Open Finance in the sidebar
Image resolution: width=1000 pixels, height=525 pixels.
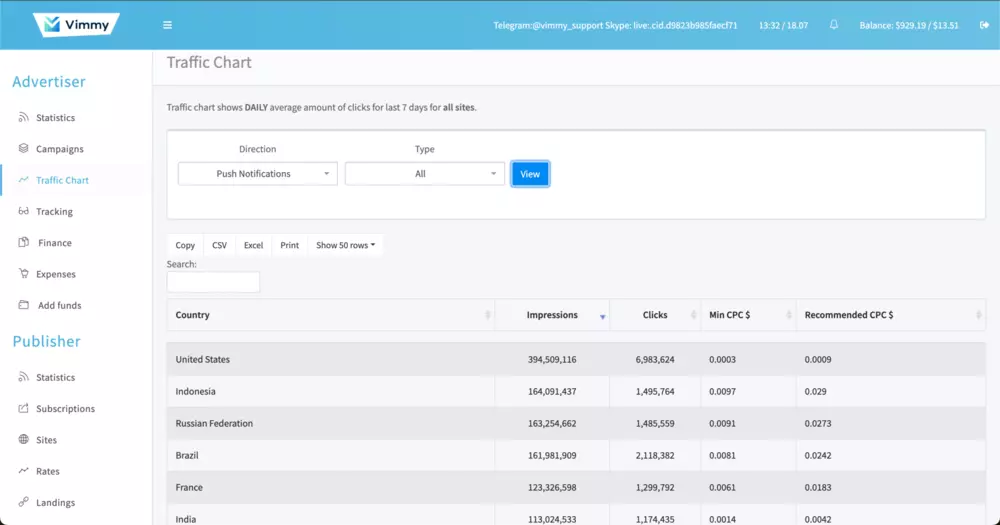[55, 242]
